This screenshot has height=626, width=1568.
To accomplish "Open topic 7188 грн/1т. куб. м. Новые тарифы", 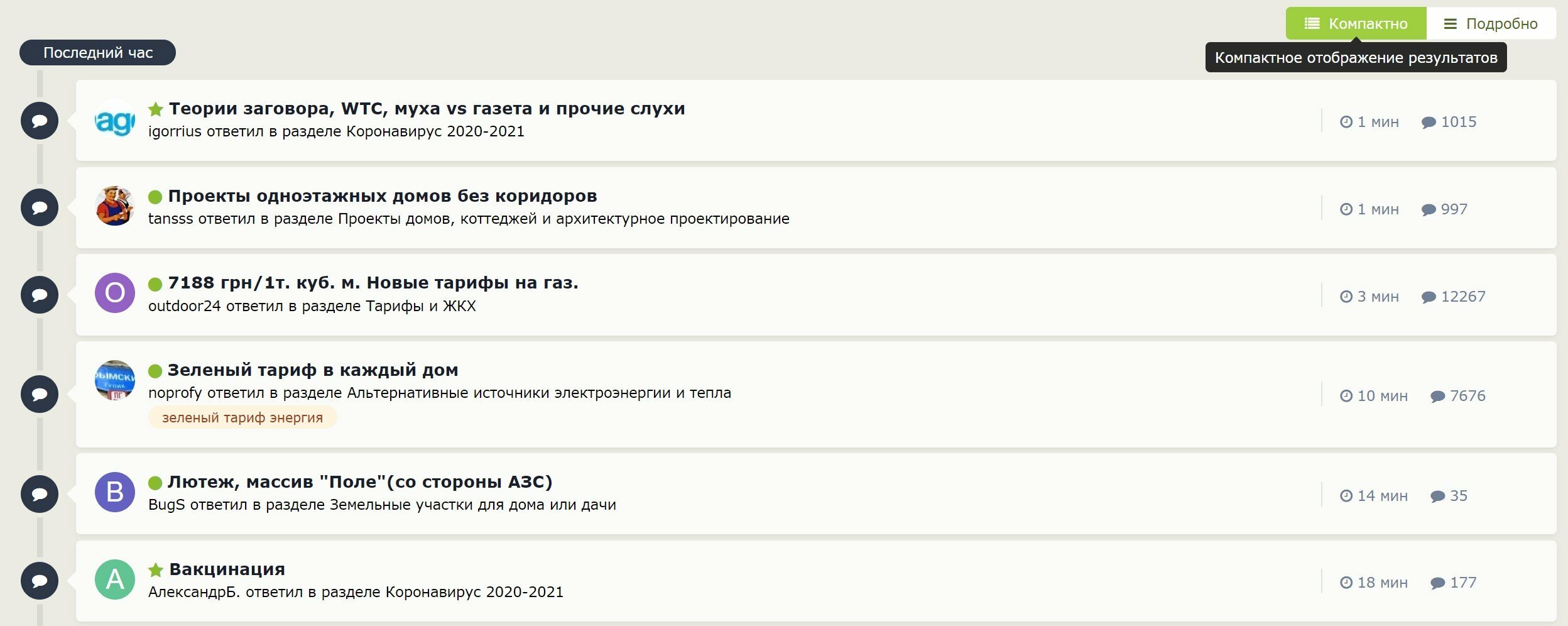I will 373,283.
